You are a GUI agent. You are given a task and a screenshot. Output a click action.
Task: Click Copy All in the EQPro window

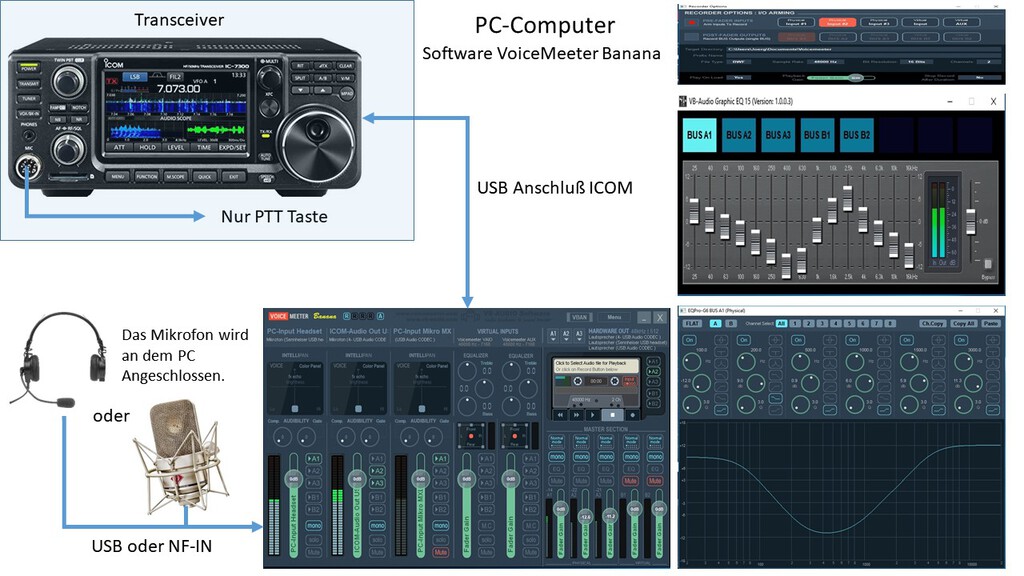(963, 323)
